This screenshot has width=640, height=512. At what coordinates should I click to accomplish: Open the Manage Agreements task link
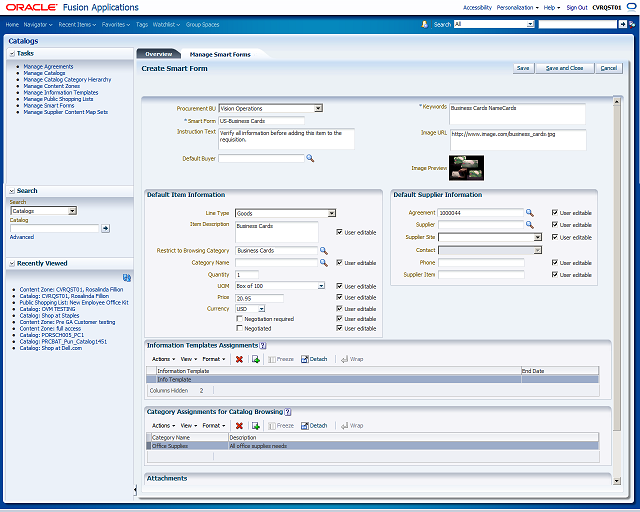click(x=48, y=67)
